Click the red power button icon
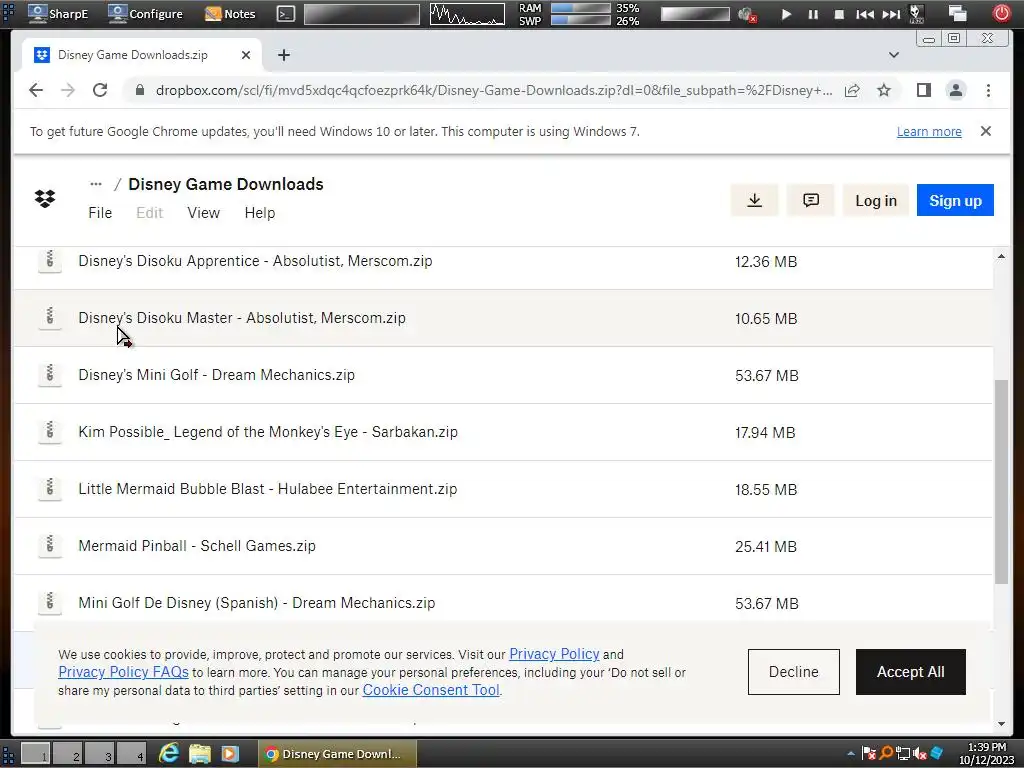Screen dimensions: 1024x768 coord(1000,13)
